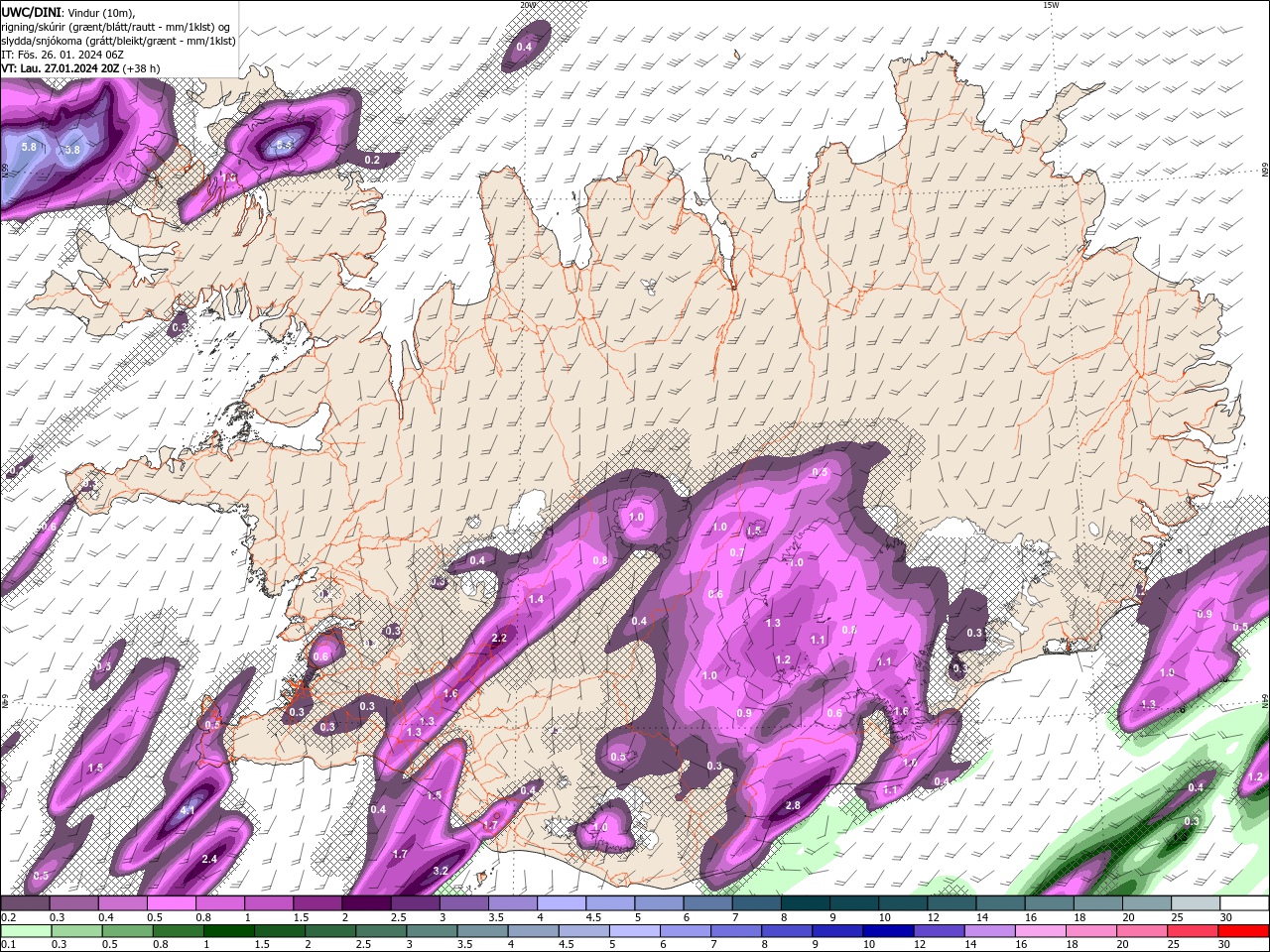Image resolution: width=1270 pixels, height=952 pixels.
Task: Click the 1.4 precipitation value on the map
Action: [537, 599]
